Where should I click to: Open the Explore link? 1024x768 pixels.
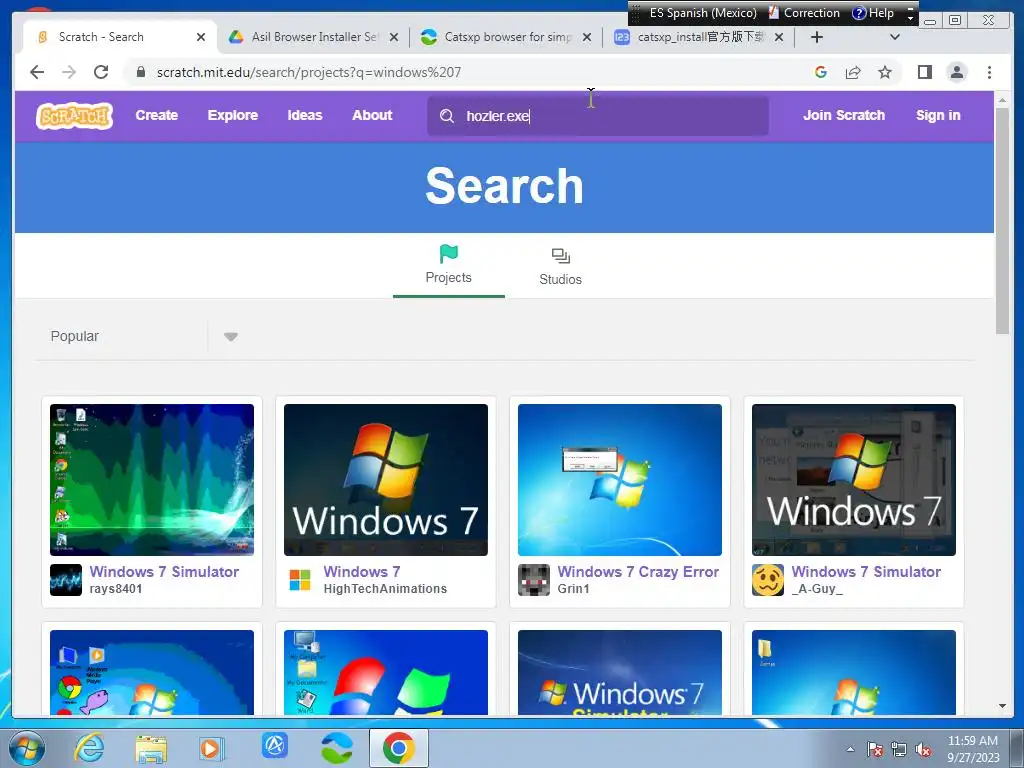[x=232, y=116]
